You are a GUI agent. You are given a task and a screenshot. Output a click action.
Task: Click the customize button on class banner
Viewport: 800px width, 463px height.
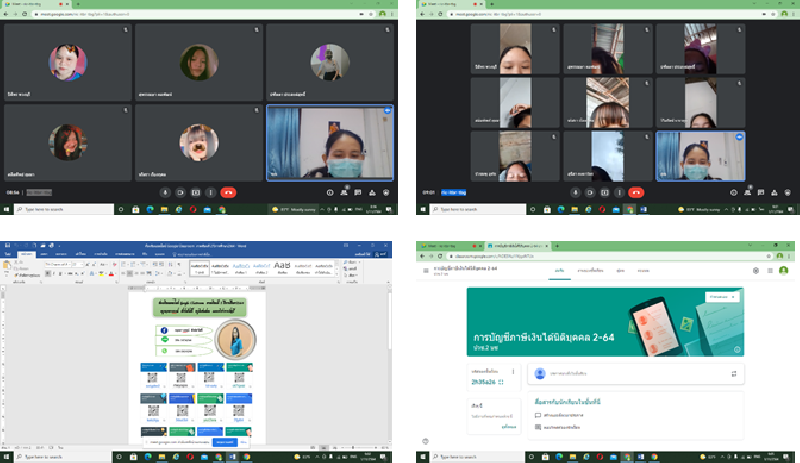(722, 296)
